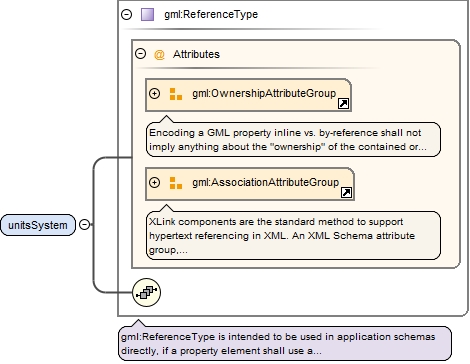Viewport: 470px width, 364px height.
Task: Click the Attributes header label
Action: (x=196, y=54)
